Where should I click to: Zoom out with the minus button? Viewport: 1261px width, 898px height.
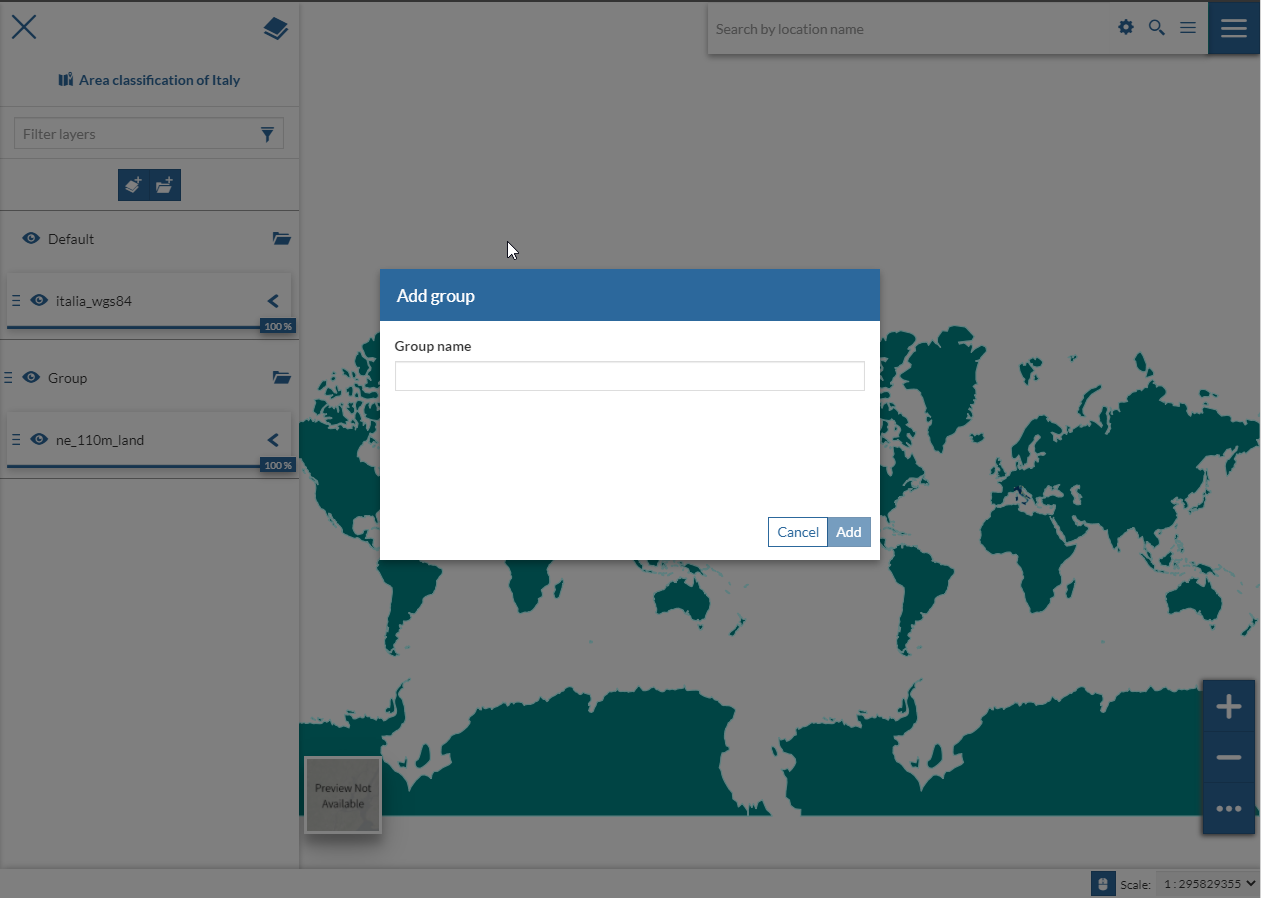[x=1229, y=758]
